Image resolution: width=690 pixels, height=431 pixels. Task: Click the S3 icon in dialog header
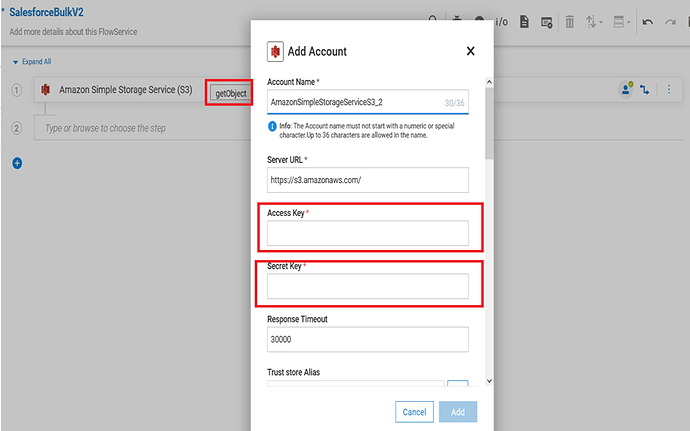[x=275, y=52]
